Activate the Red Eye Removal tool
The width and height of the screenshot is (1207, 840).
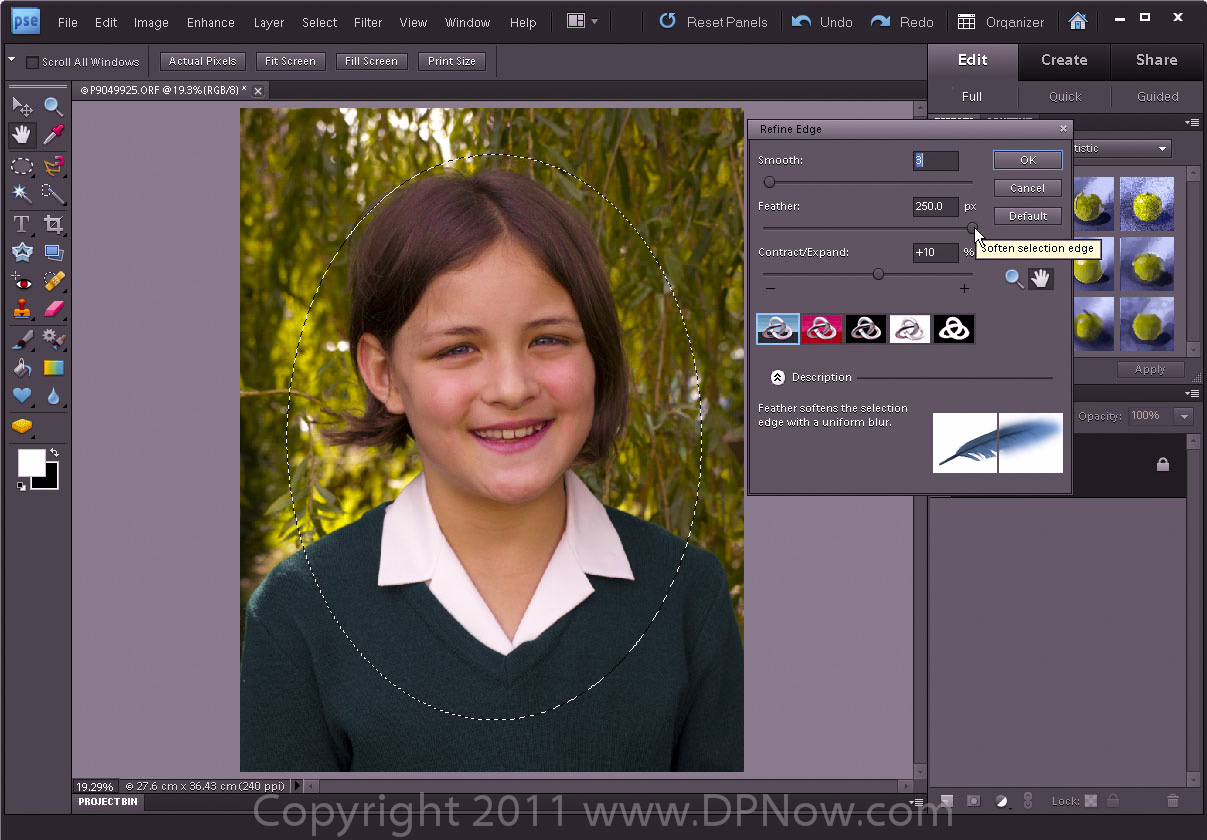click(x=21, y=281)
